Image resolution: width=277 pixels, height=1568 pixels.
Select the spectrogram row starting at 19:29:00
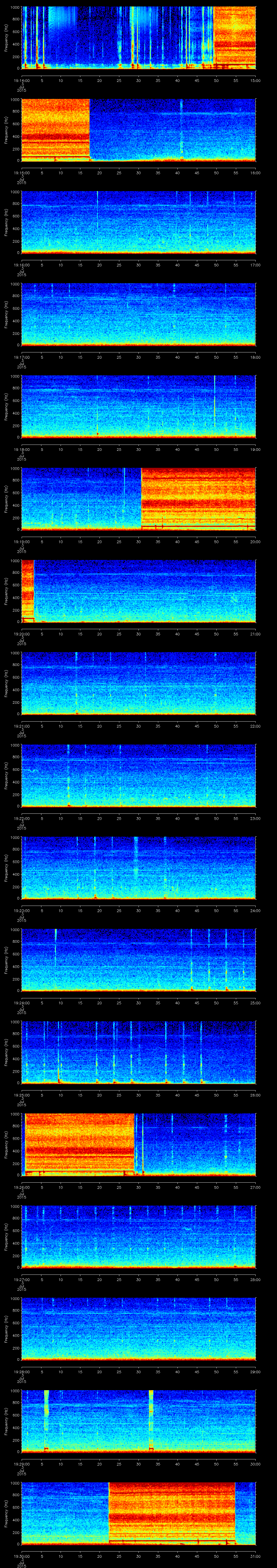(139, 1421)
